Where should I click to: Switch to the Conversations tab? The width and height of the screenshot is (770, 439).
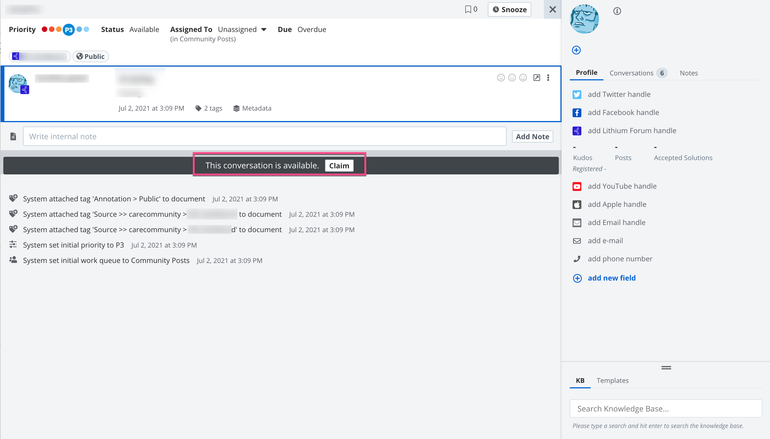(x=637, y=73)
